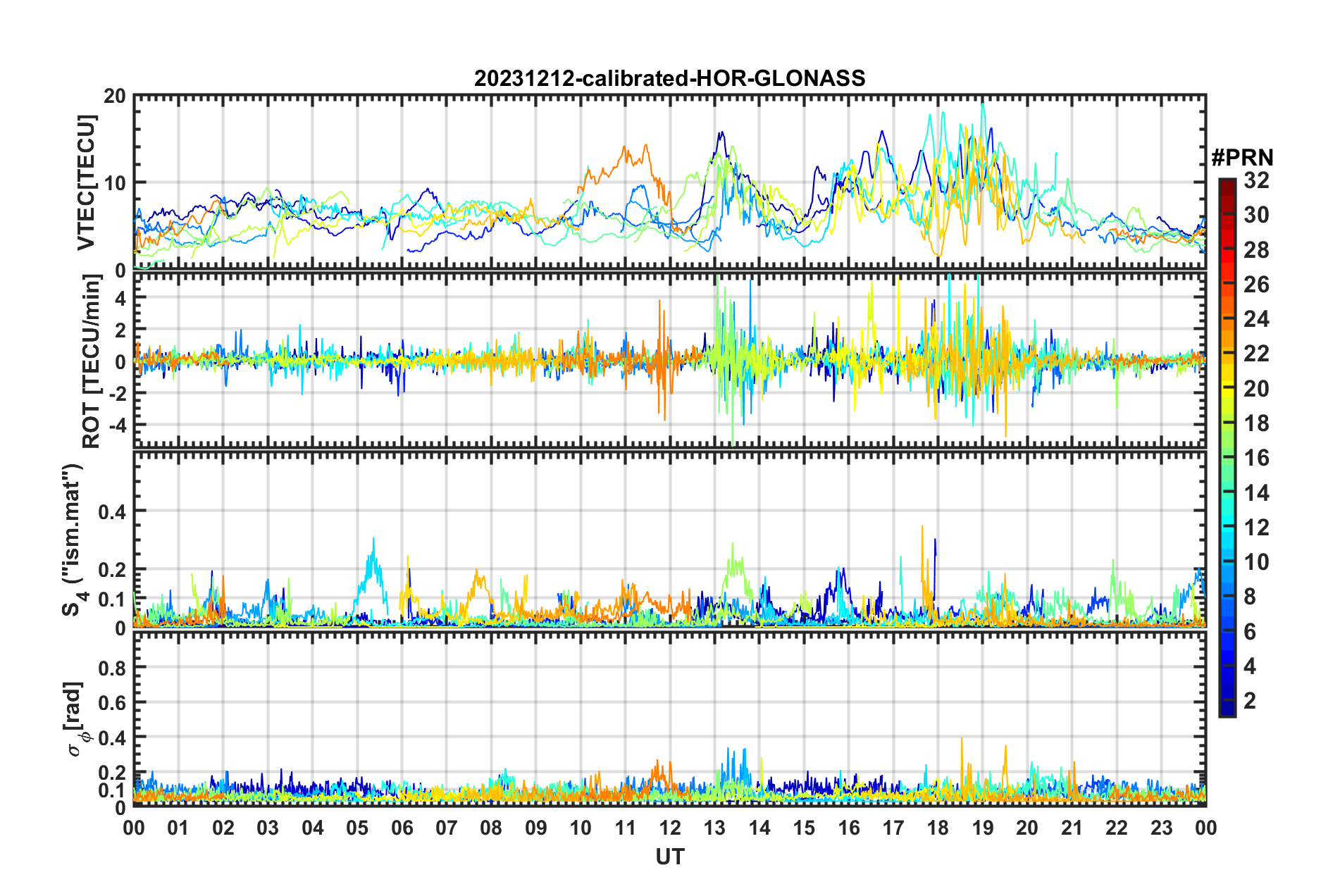This screenshot has width=1340, height=896.
Task: Click UT axis hour label "19"
Action: (983, 828)
